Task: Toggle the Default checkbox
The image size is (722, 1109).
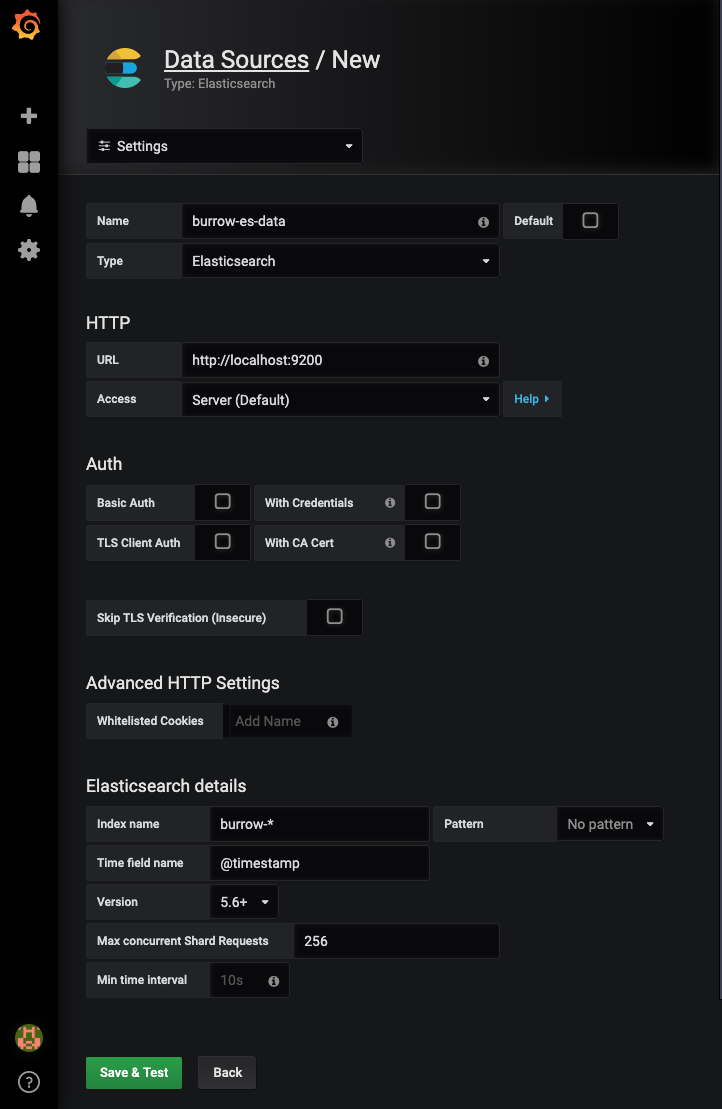Action: coord(590,221)
